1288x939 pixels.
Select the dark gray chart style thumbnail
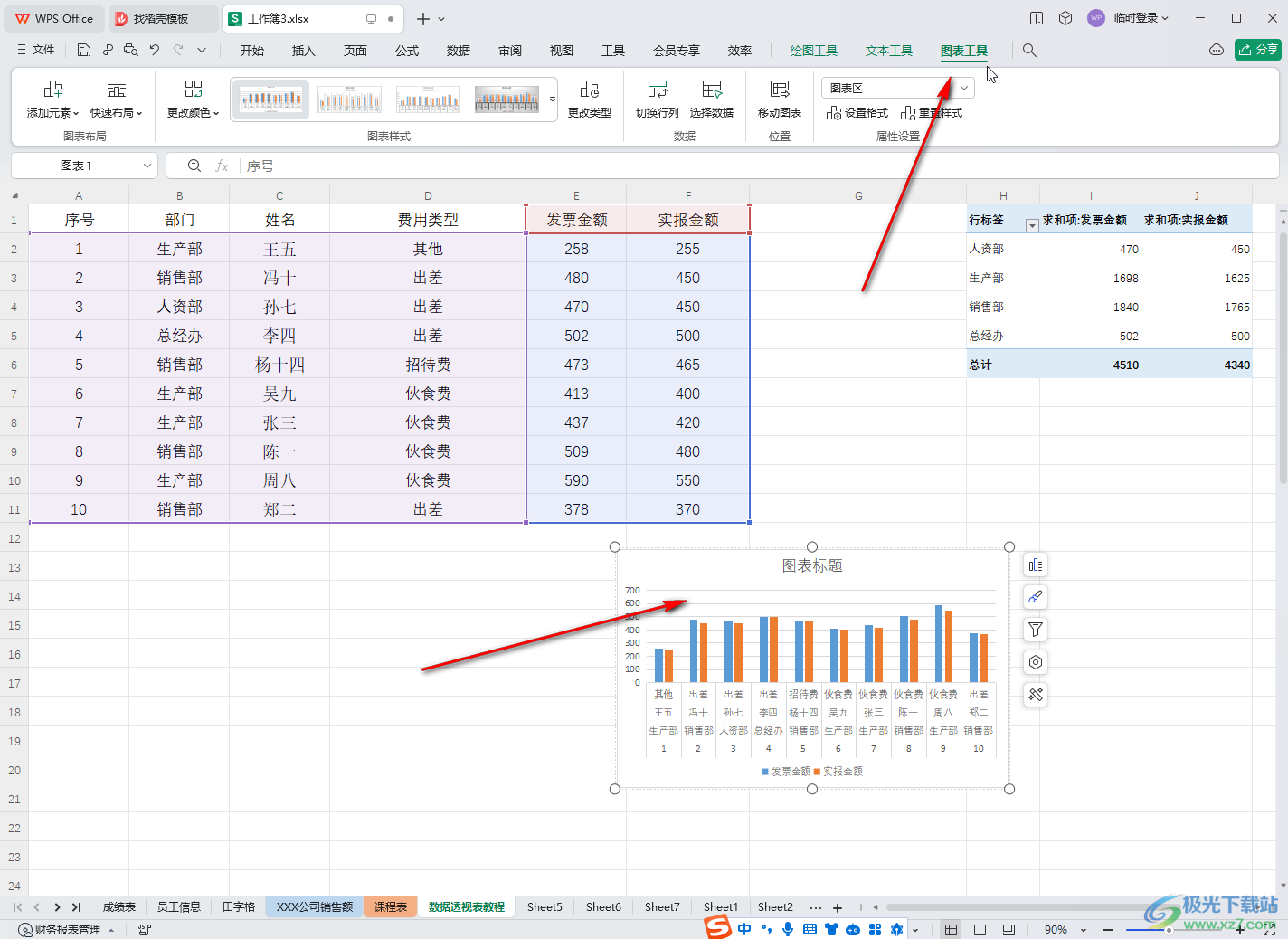(507, 100)
